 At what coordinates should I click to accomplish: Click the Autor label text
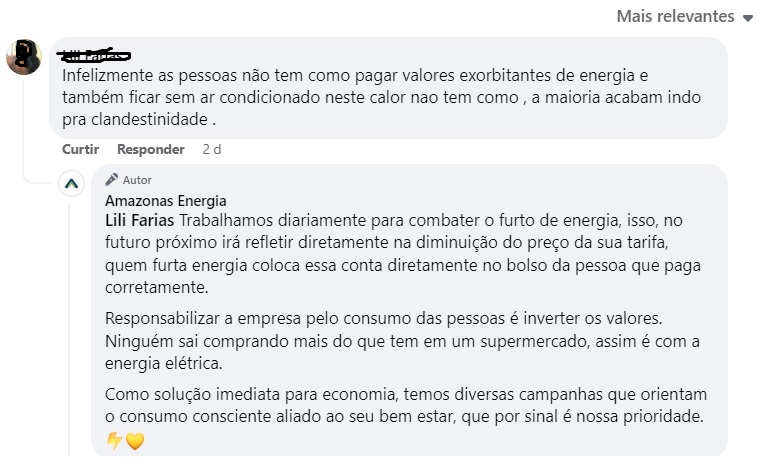click(x=137, y=180)
